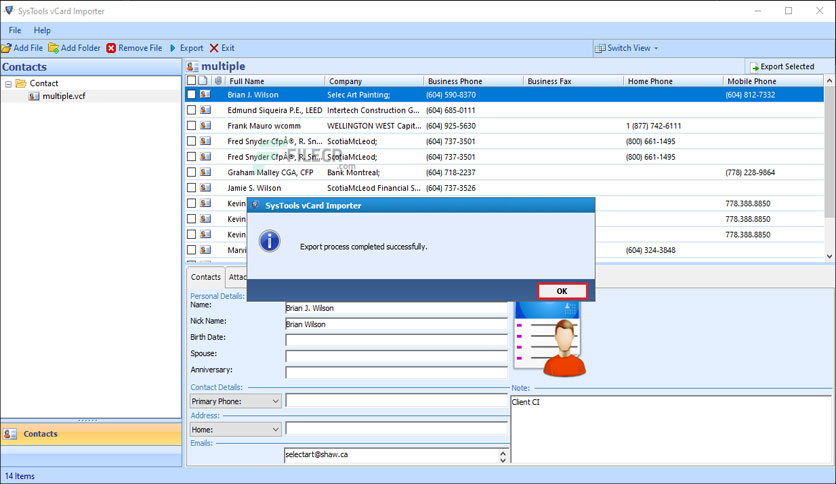This screenshot has height=484, width=836.
Task: Open the Switch View dropdown arrow
Action: point(656,48)
